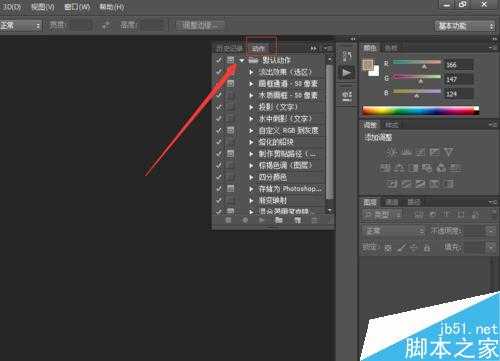Click lock transparent pixels icon in Layers

click(388, 247)
